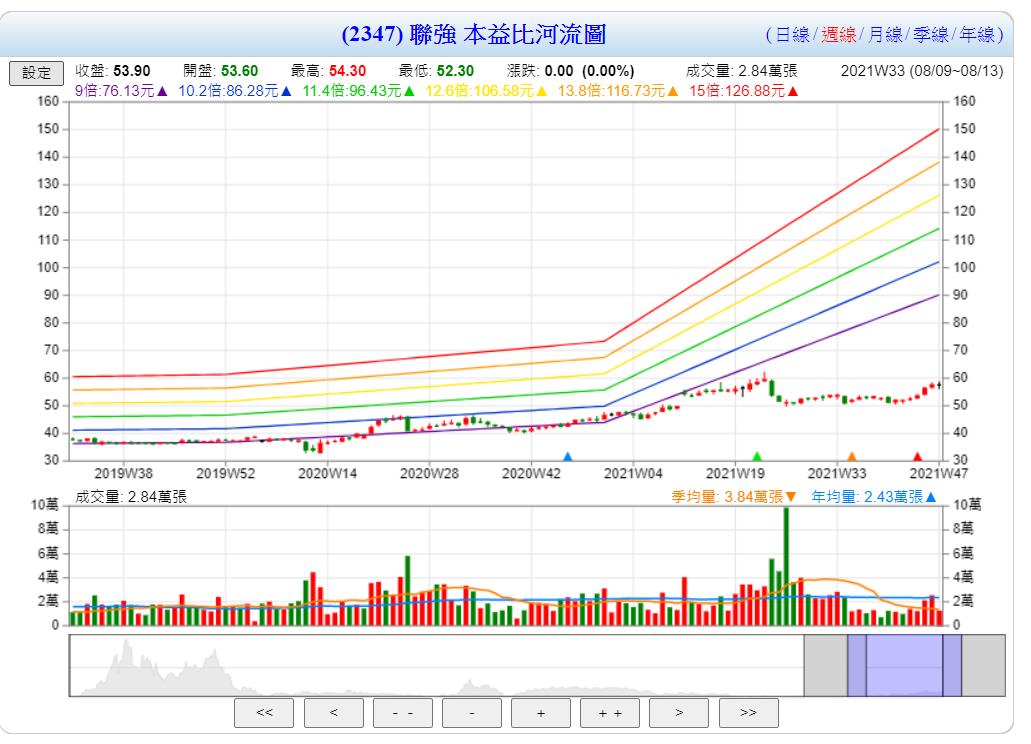1031x744 pixels.
Task: Click the single minus zoom-out button
Action: (471, 713)
